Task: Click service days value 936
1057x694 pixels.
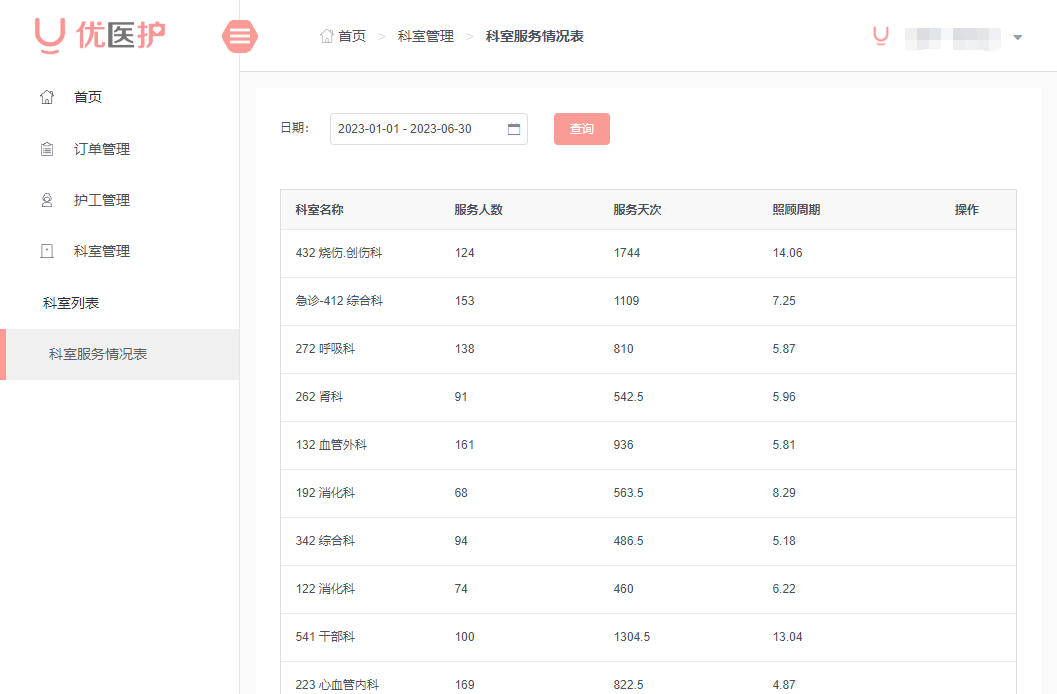Action: (x=624, y=445)
